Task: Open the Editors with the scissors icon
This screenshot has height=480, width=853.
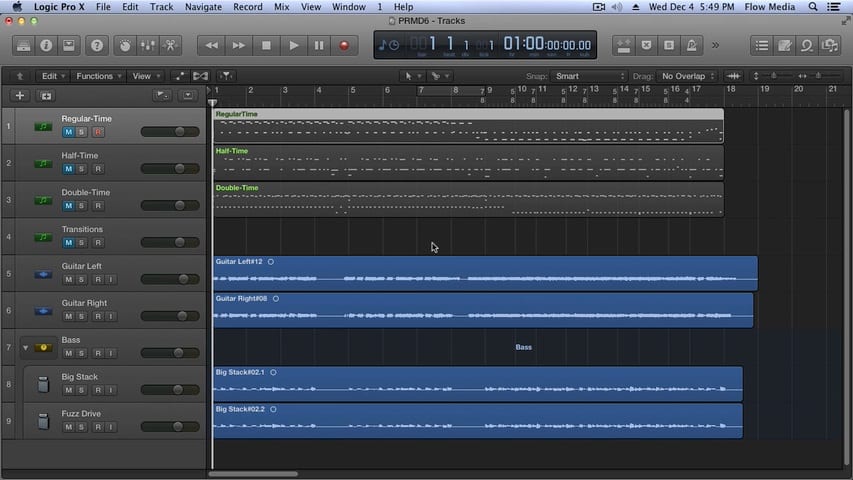Action: click(170, 45)
